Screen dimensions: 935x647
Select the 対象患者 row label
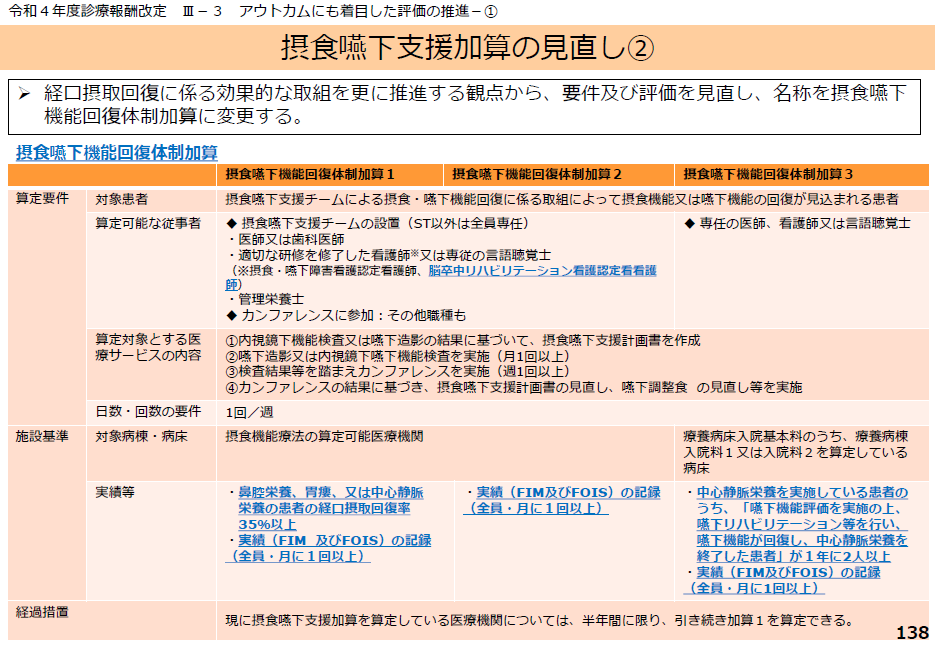pyautogui.click(x=122, y=198)
